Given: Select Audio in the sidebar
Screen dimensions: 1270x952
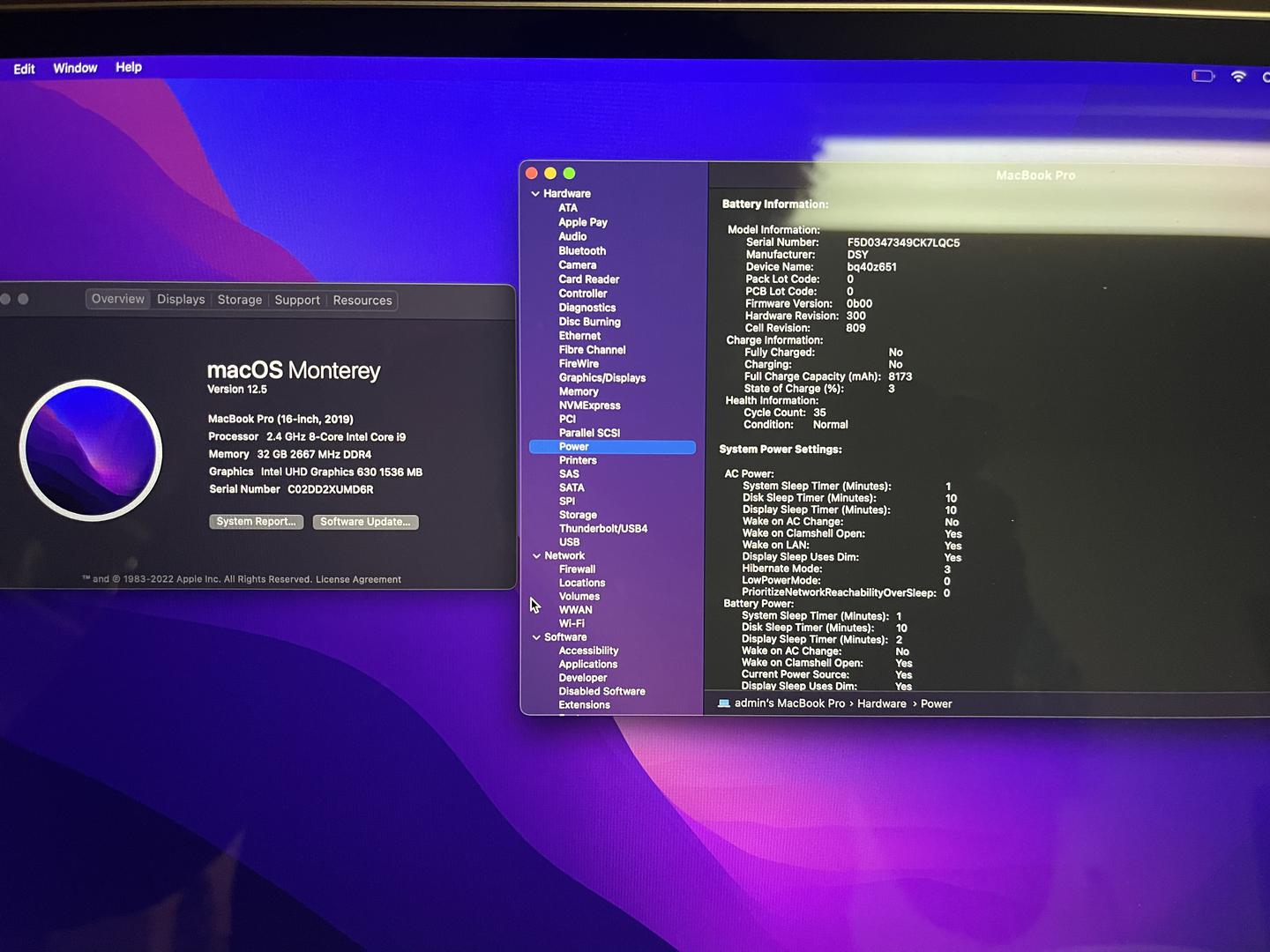Looking at the screenshot, I should click(x=572, y=236).
